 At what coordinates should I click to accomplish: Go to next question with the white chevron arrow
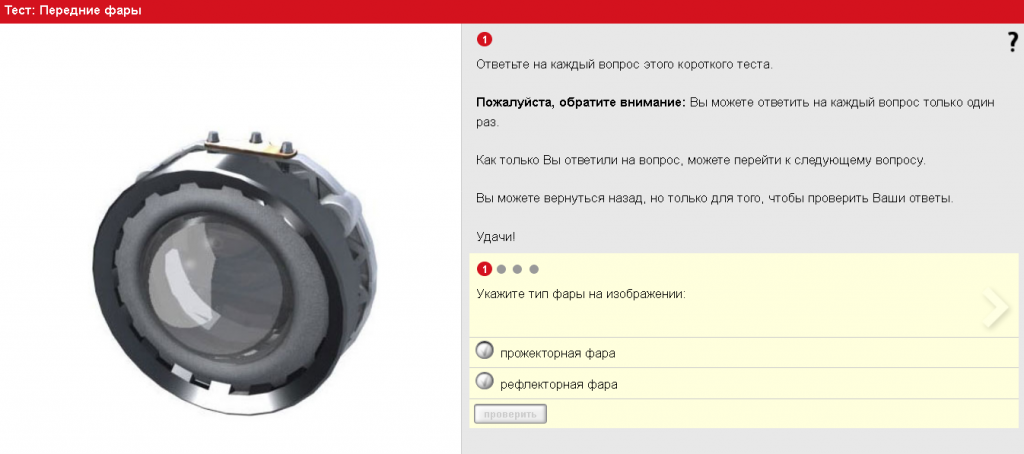(x=995, y=306)
